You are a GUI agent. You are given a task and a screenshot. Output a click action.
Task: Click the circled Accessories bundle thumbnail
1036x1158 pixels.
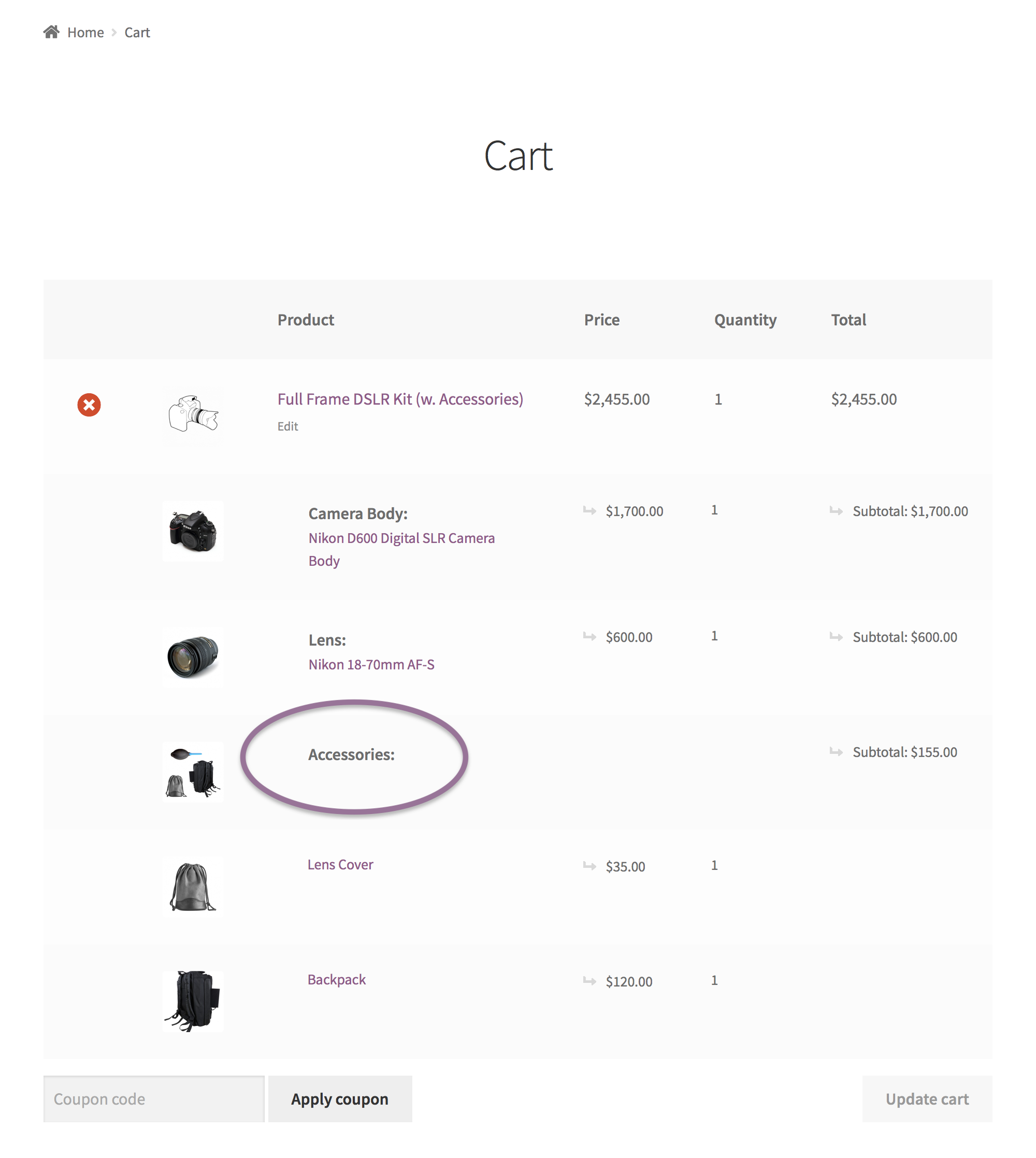[192, 771]
